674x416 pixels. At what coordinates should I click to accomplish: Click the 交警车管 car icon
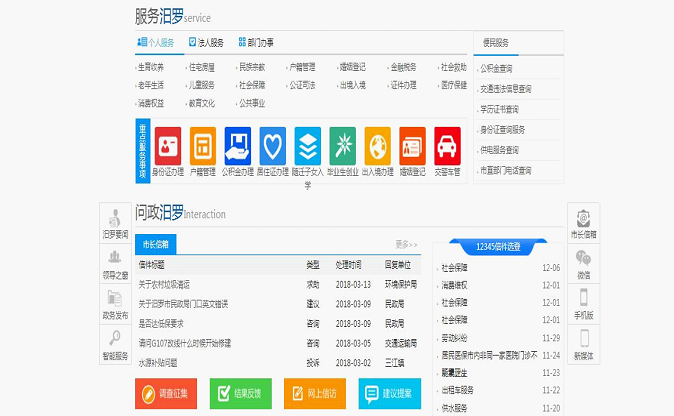447,146
